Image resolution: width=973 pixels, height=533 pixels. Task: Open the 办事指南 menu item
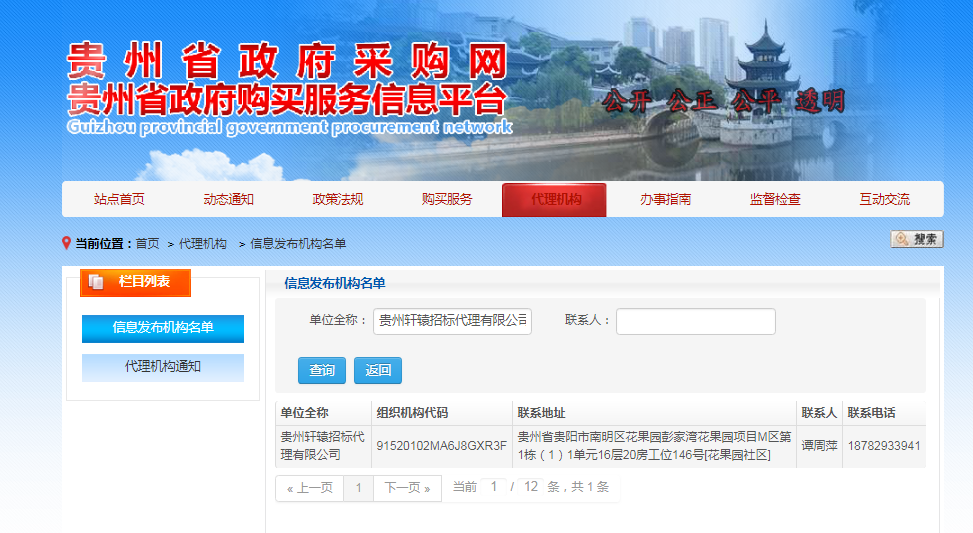[x=665, y=199]
